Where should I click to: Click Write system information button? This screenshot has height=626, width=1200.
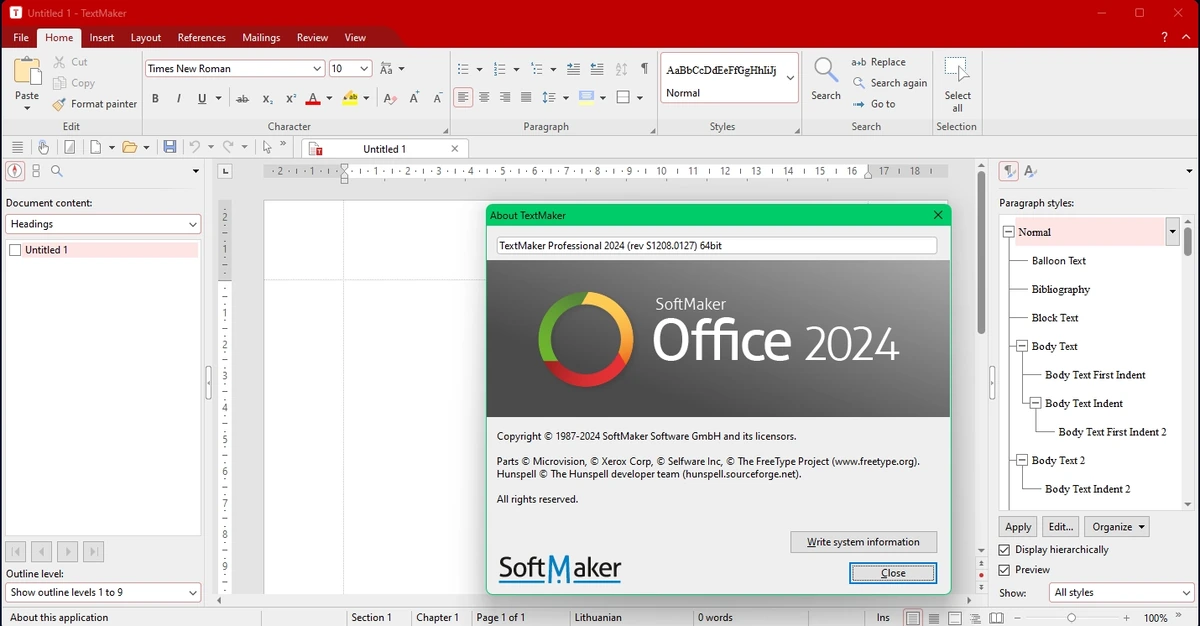(x=863, y=542)
